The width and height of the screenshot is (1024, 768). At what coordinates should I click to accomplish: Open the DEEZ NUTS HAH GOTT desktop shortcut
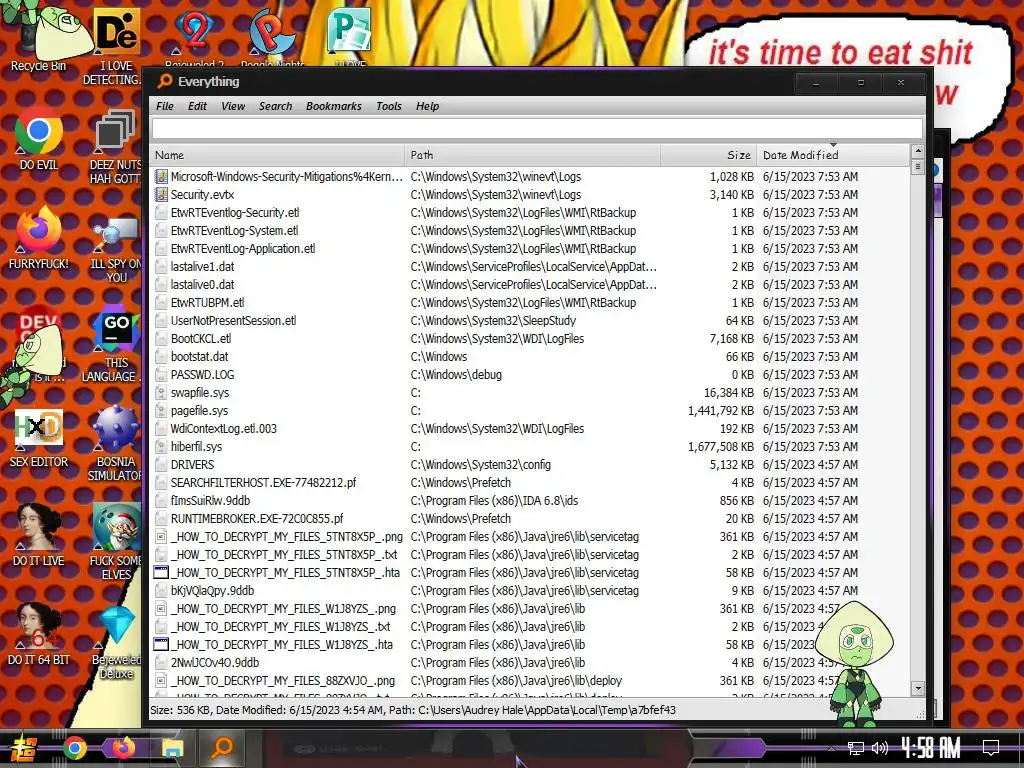[115, 146]
